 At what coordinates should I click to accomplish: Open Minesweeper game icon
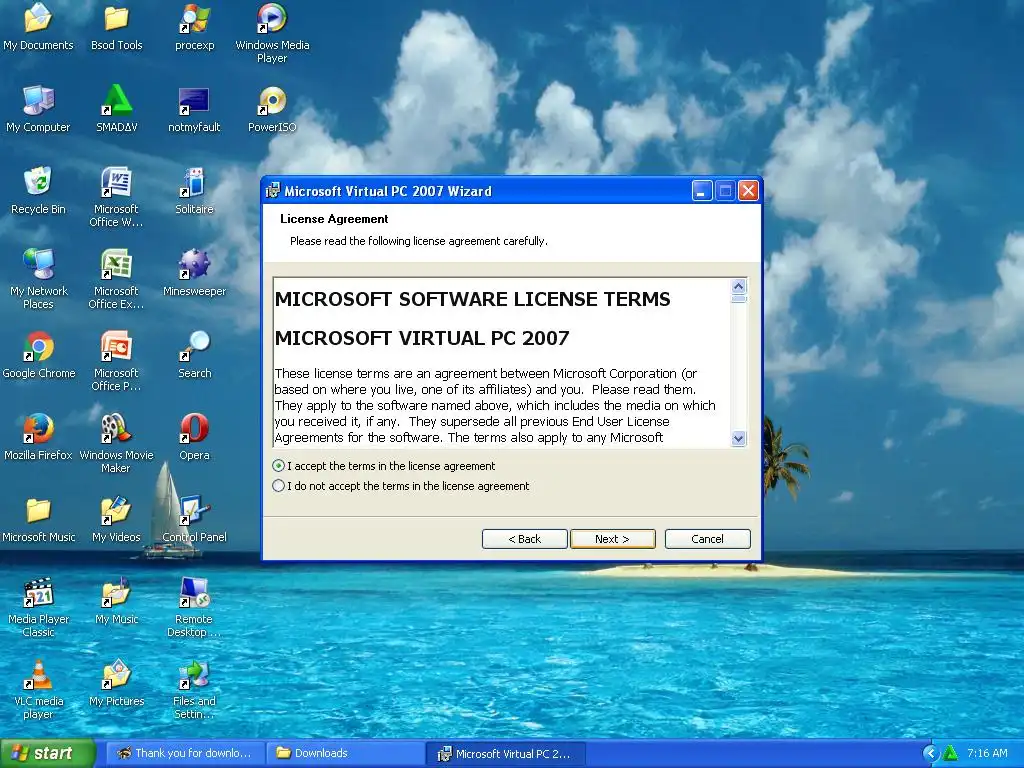(194, 264)
